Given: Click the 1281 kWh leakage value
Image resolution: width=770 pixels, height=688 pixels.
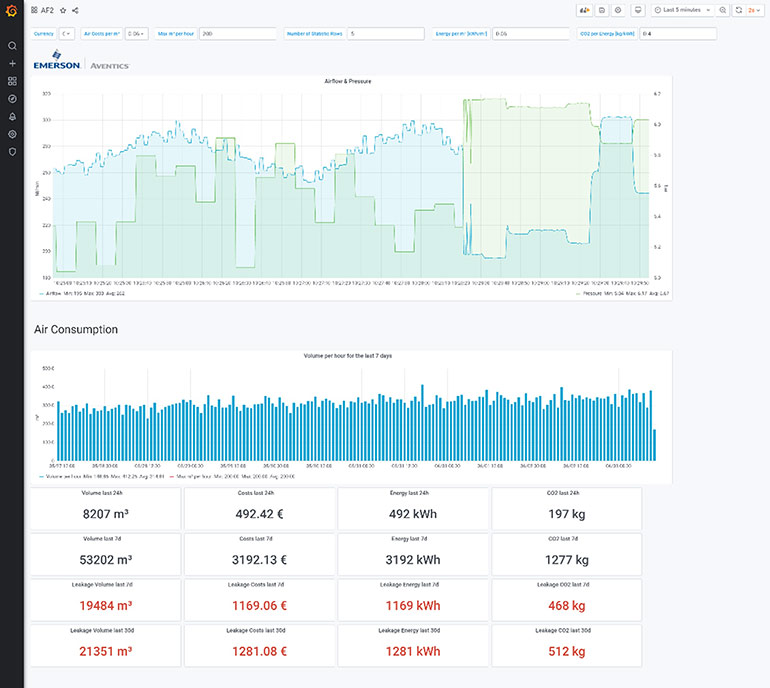Looking at the screenshot, I should coord(413,651).
